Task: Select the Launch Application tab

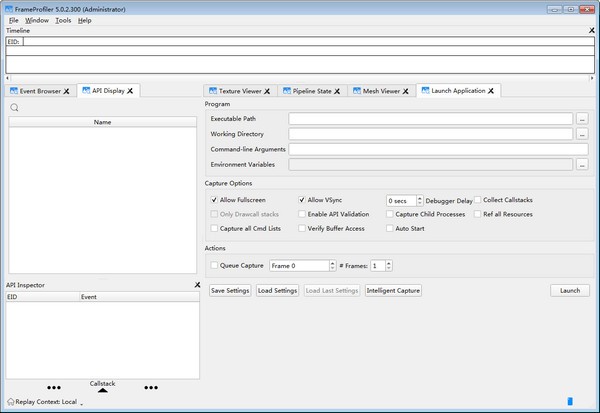Action: point(458,91)
